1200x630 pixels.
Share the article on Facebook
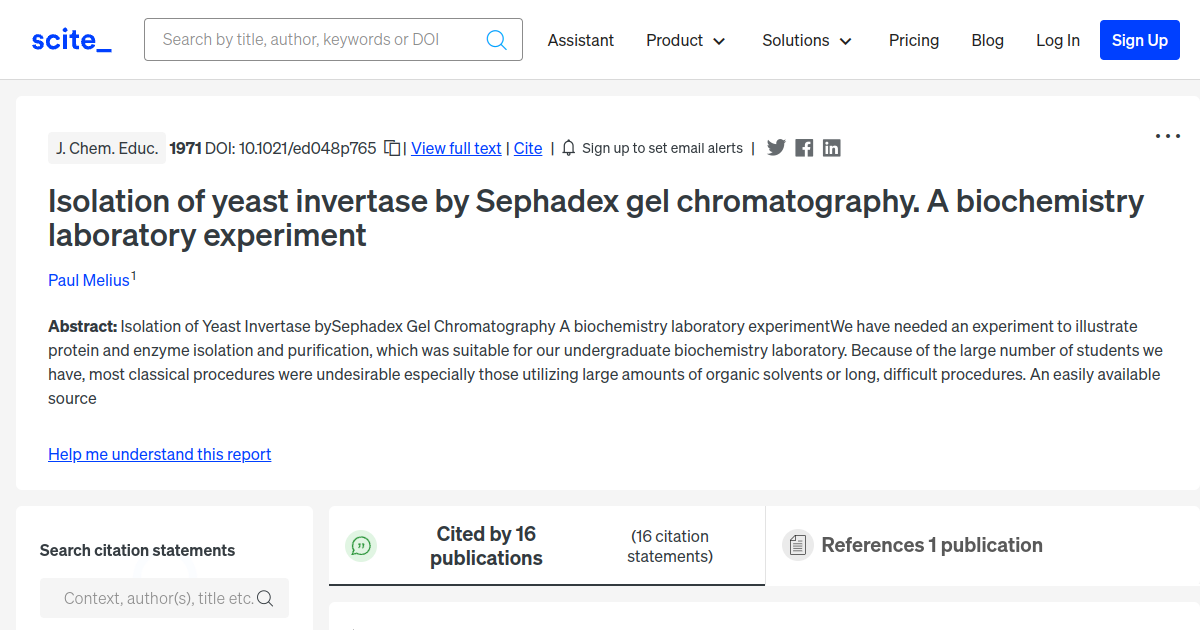coord(804,147)
